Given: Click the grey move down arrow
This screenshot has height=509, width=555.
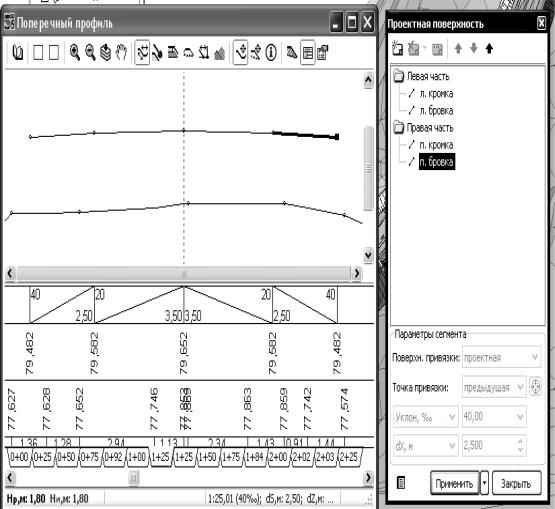Looking at the screenshot, I should [474, 48].
